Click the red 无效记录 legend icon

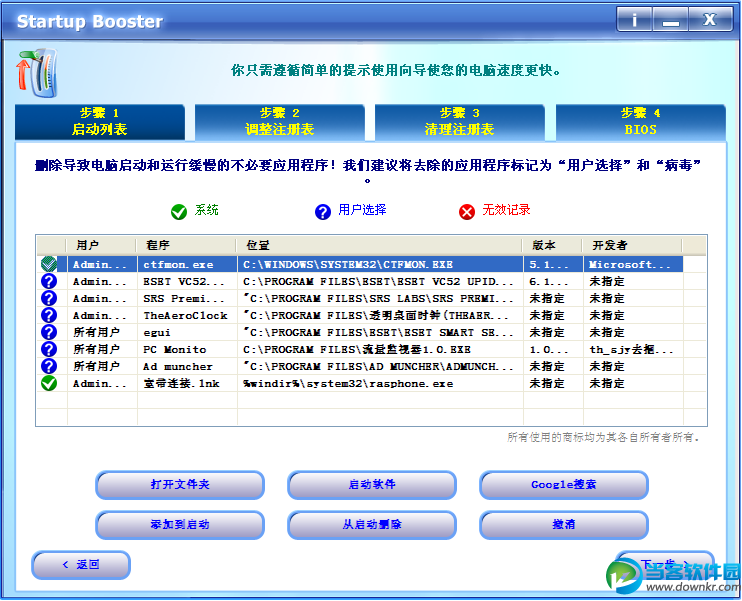coord(467,212)
